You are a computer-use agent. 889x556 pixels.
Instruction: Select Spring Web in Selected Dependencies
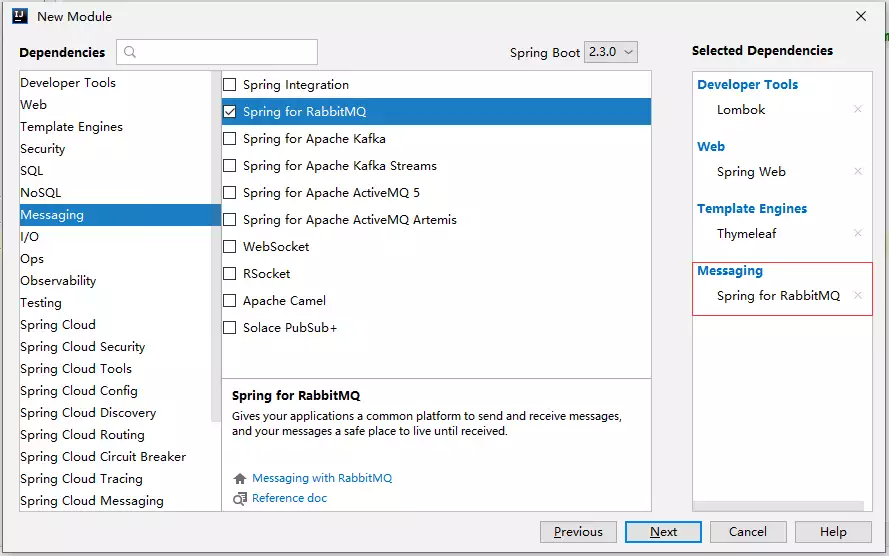point(751,172)
